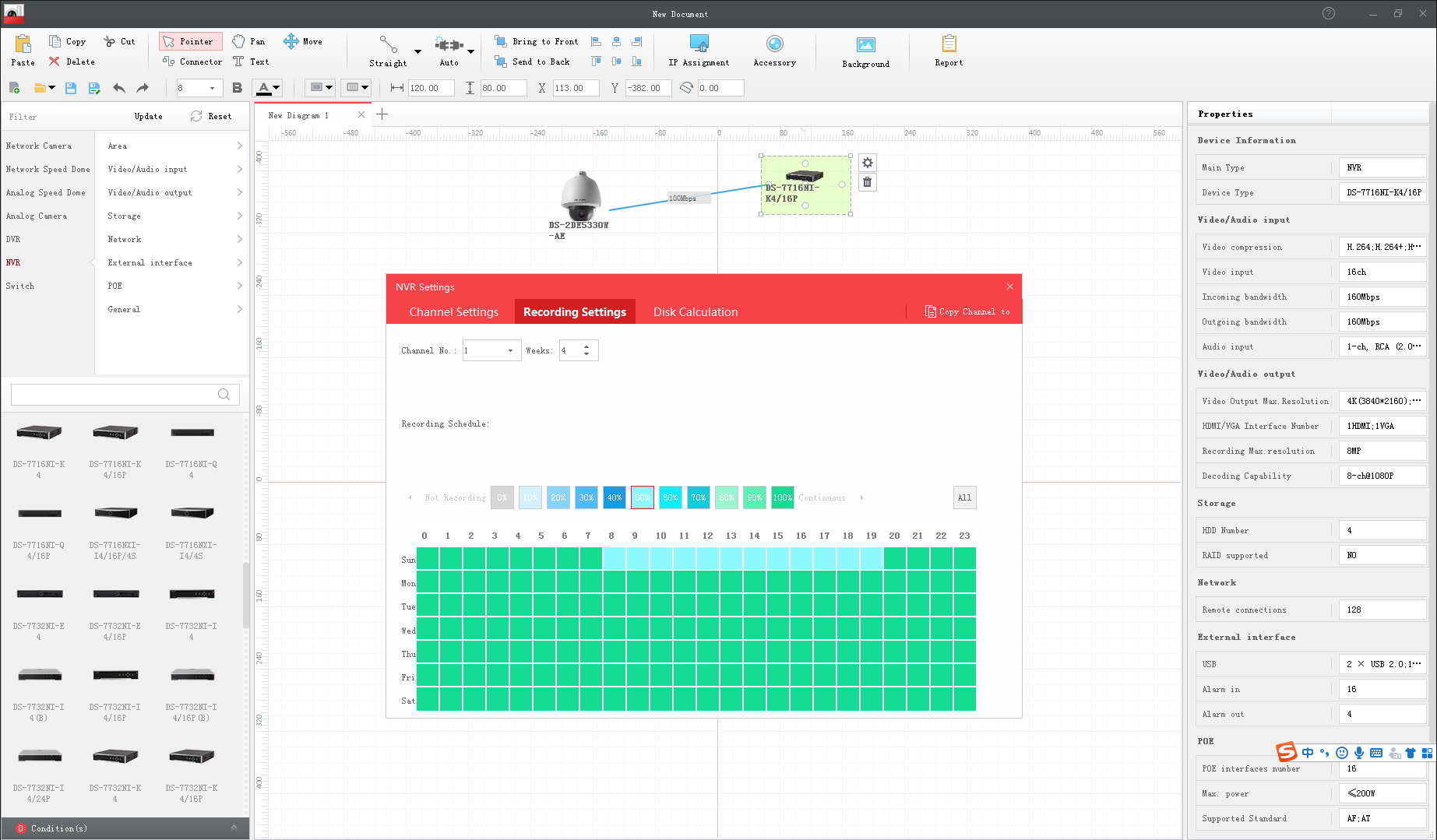The image size is (1437, 840).
Task: Click the Cut scissors icon
Action: (110, 41)
